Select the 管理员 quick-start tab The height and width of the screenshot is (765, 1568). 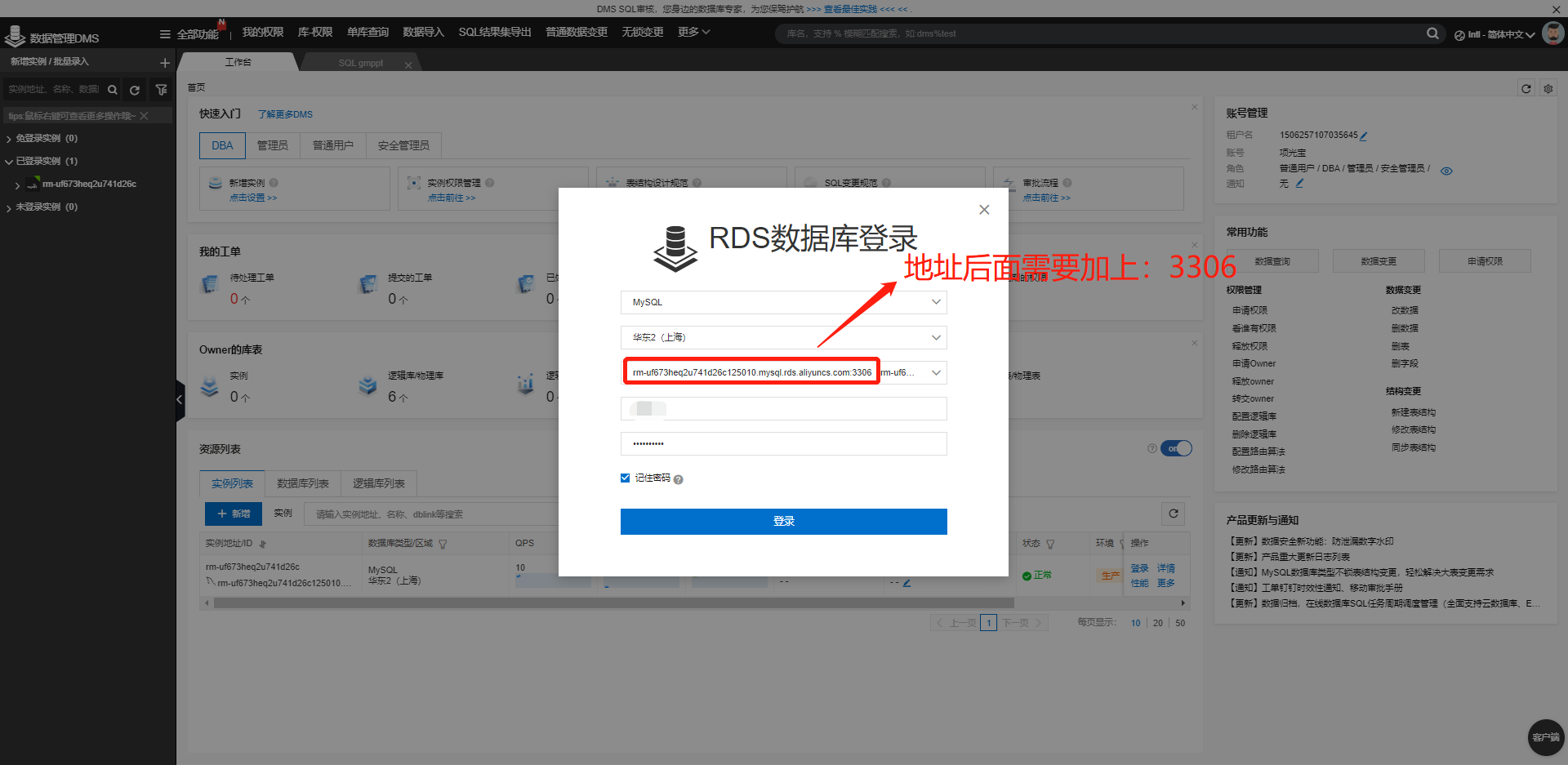click(273, 145)
